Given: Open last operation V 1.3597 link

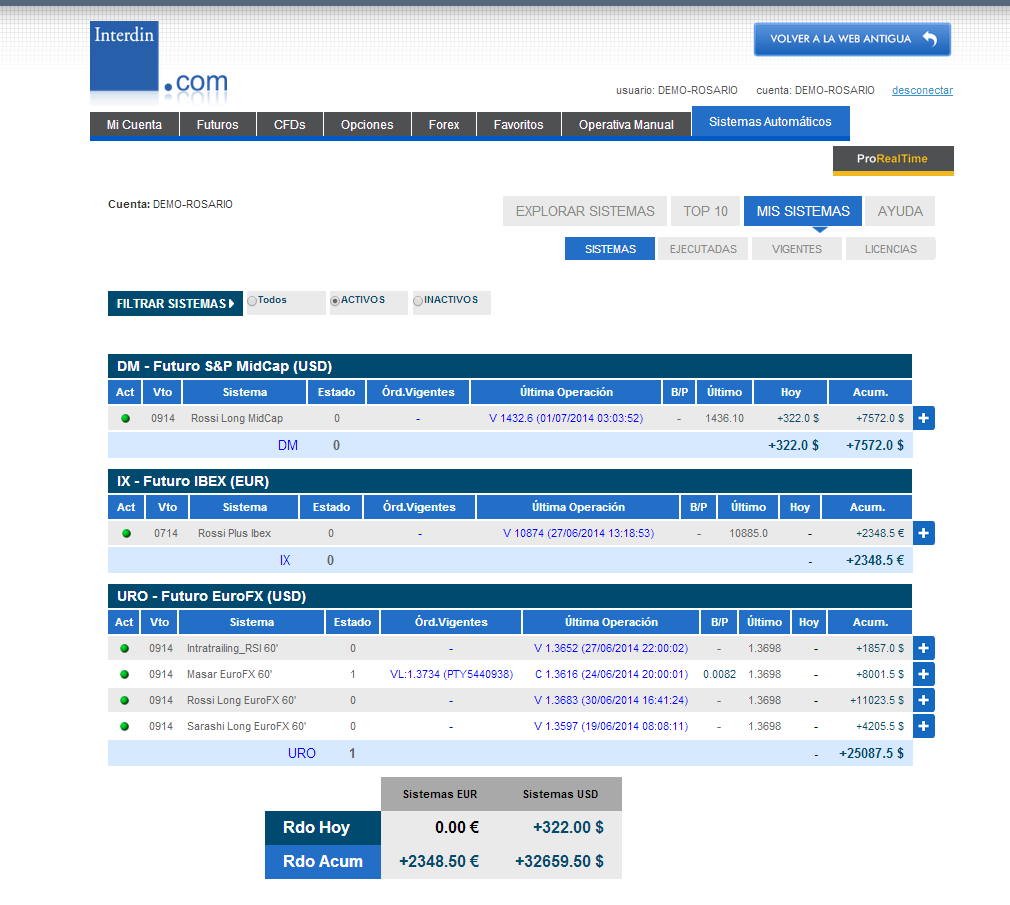Looking at the screenshot, I should click(x=611, y=727).
